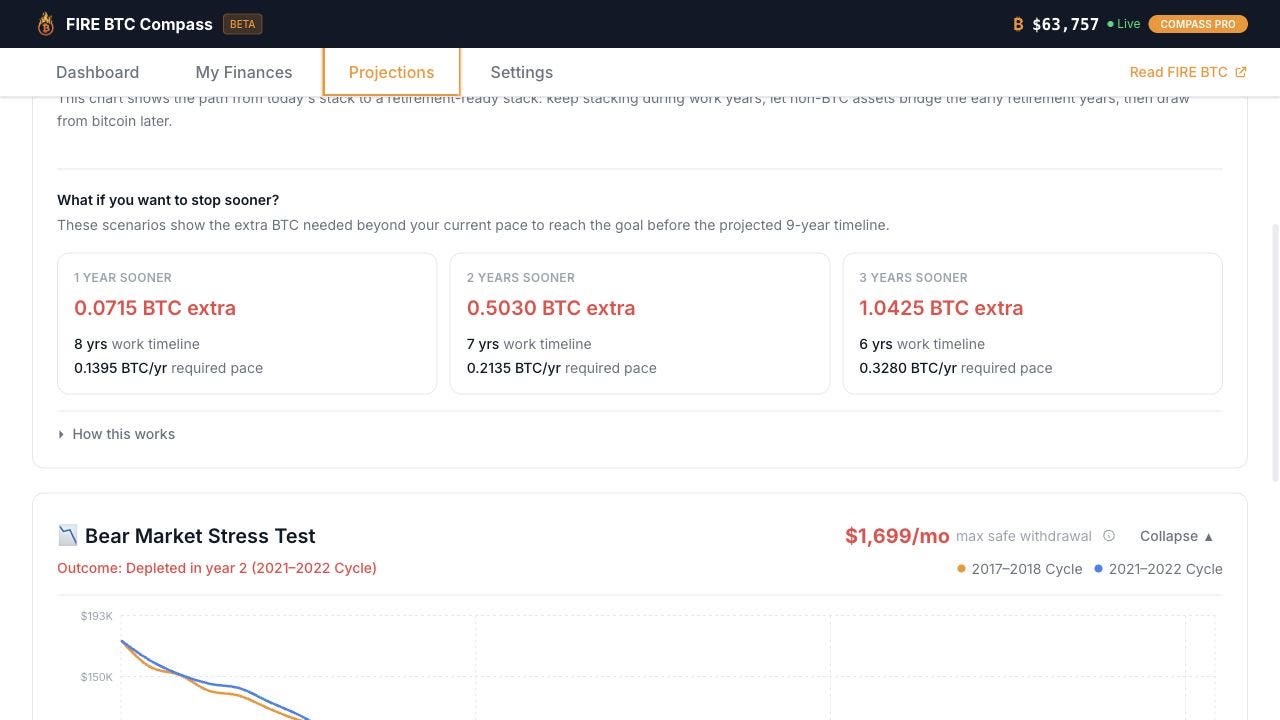Select the Projections tab
This screenshot has width=1280, height=720.
pyautogui.click(x=391, y=72)
